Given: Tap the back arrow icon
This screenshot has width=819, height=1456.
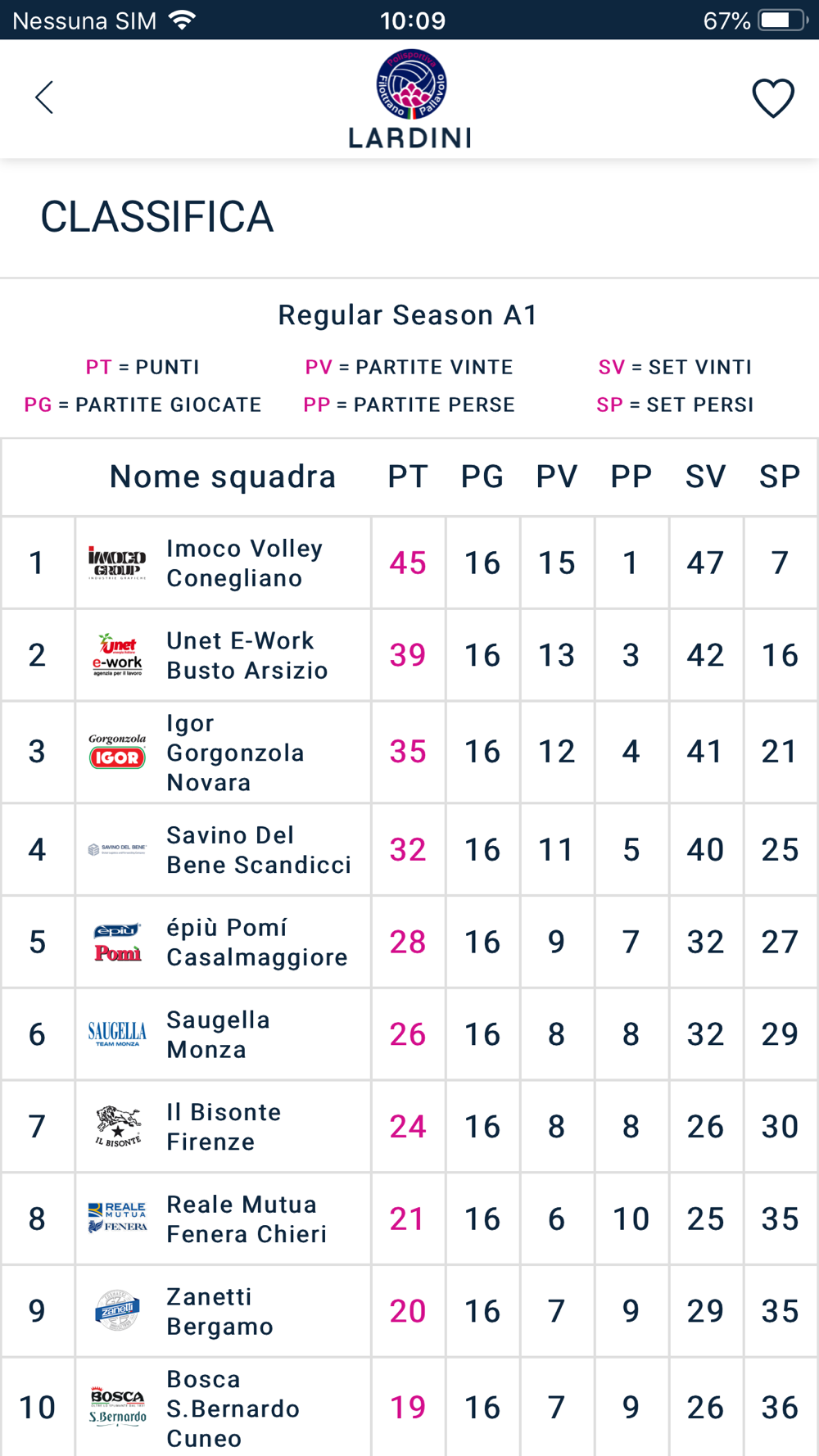Looking at the screenshot, I should click(44, 97).
